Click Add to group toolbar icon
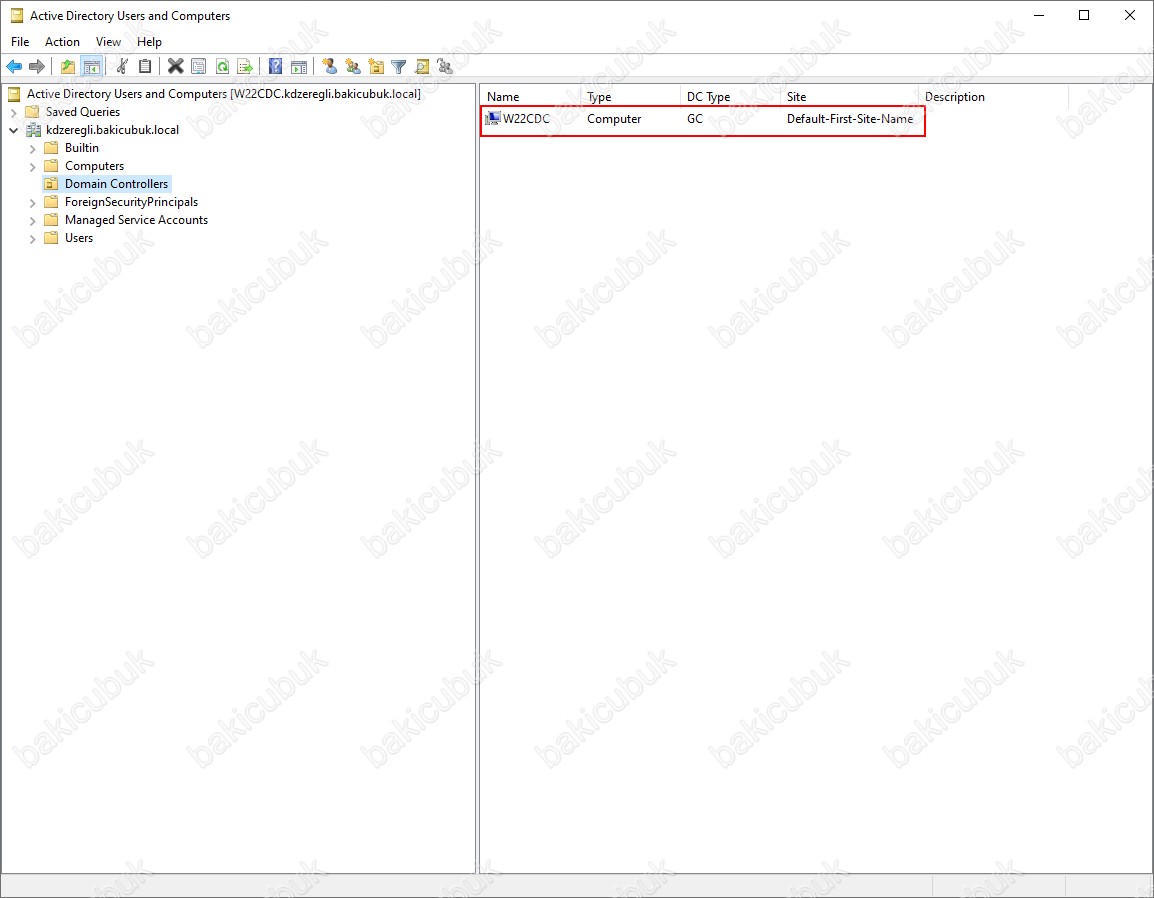The height and width of the screenshot is (898, 1154). tap(445, 67)
